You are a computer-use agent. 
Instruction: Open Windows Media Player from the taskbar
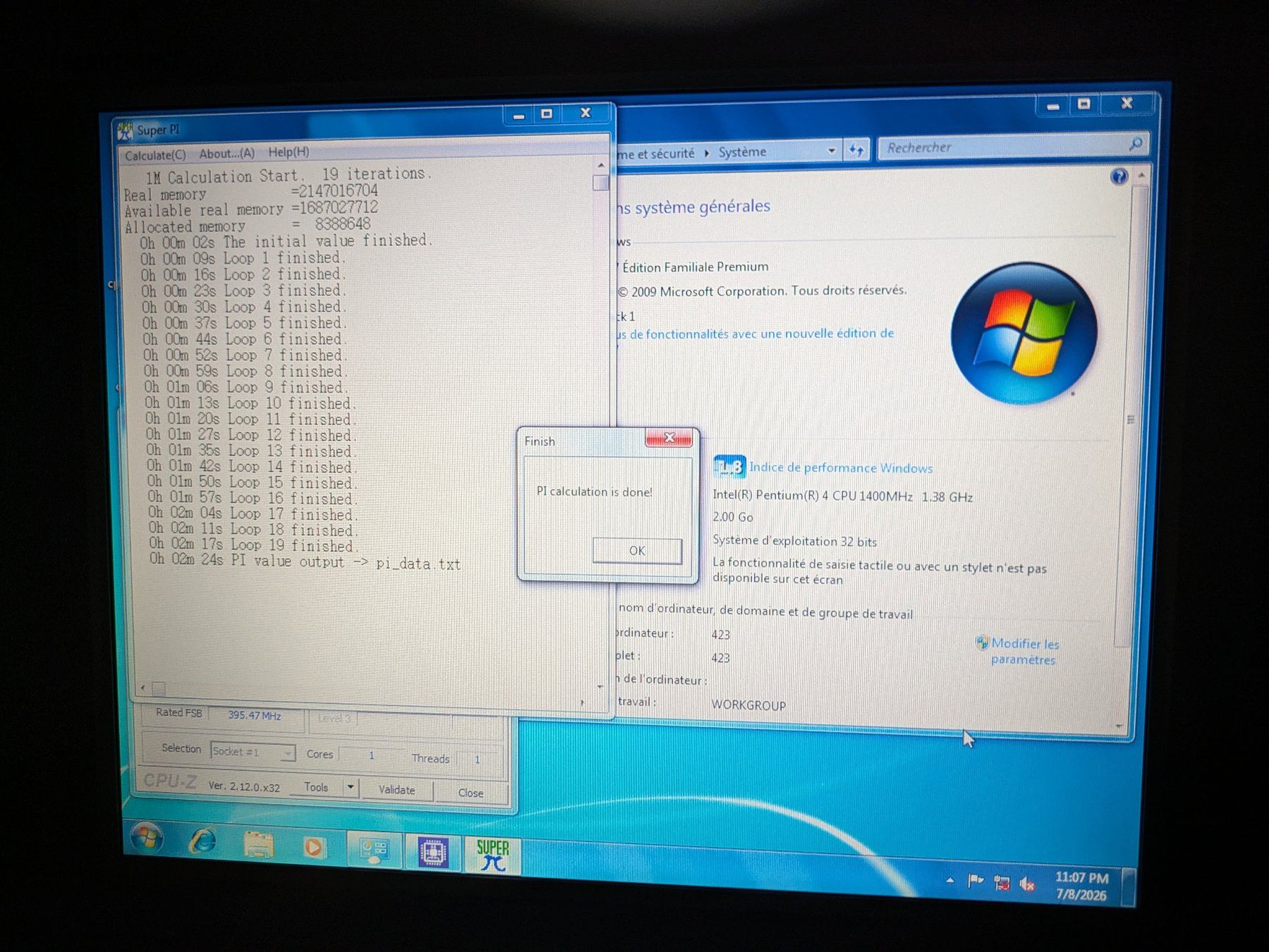(x=313, y=846)
